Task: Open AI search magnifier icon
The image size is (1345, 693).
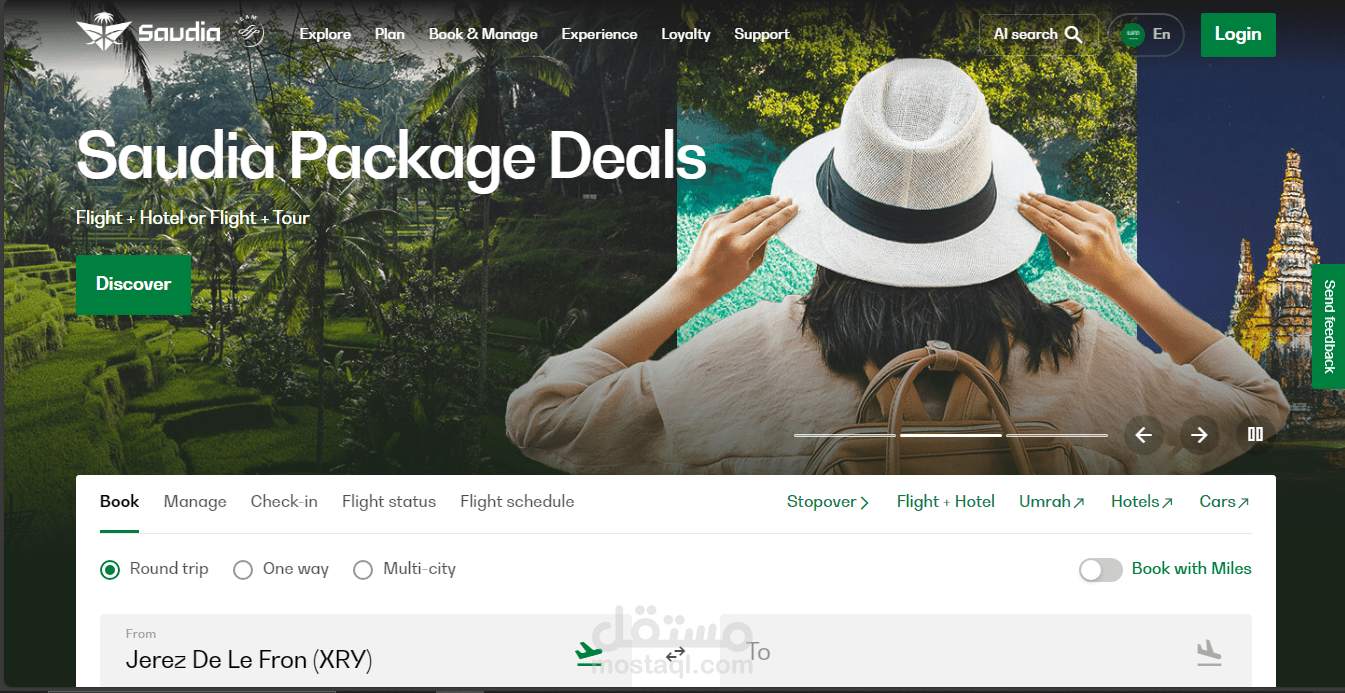Action: tap(1073, 34)
